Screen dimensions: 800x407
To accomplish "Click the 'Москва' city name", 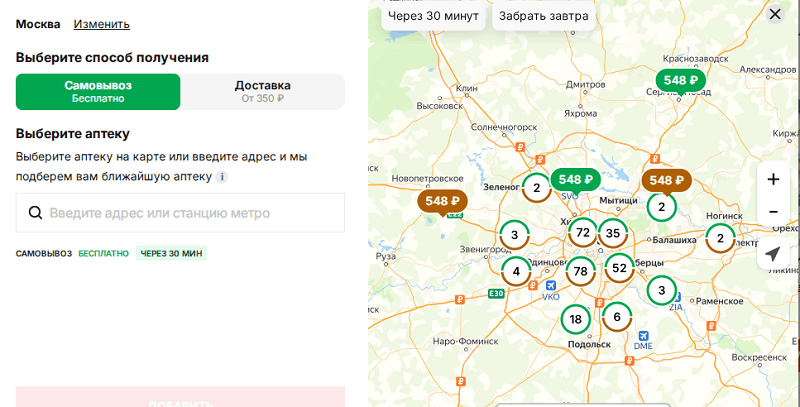I will click(38, 24).
